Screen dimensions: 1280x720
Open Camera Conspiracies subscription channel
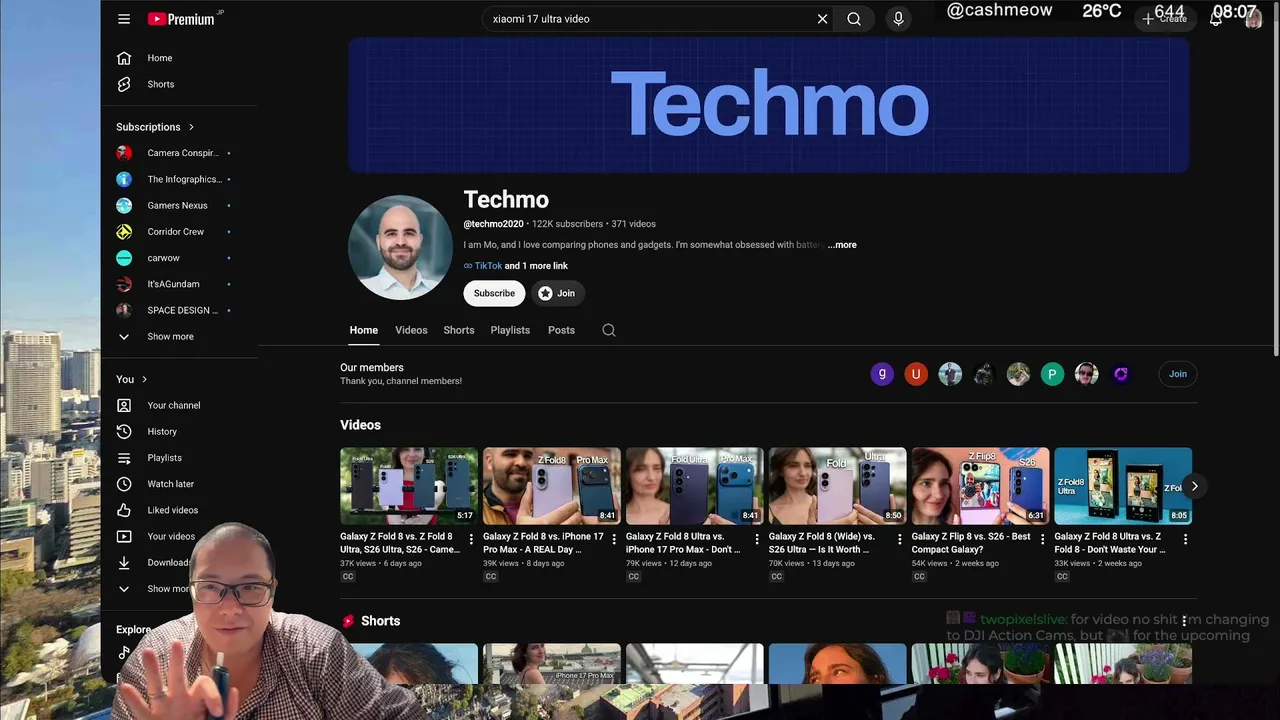[x=180, y=153]
